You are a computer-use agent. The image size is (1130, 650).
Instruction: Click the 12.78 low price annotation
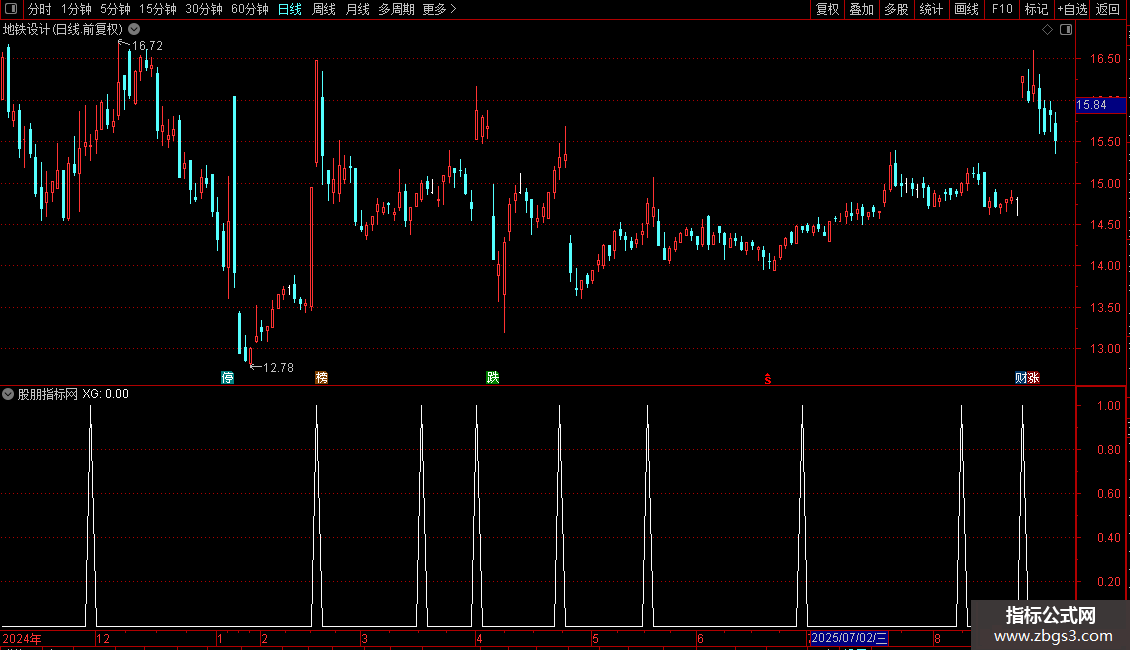click(x=278, y=368)
